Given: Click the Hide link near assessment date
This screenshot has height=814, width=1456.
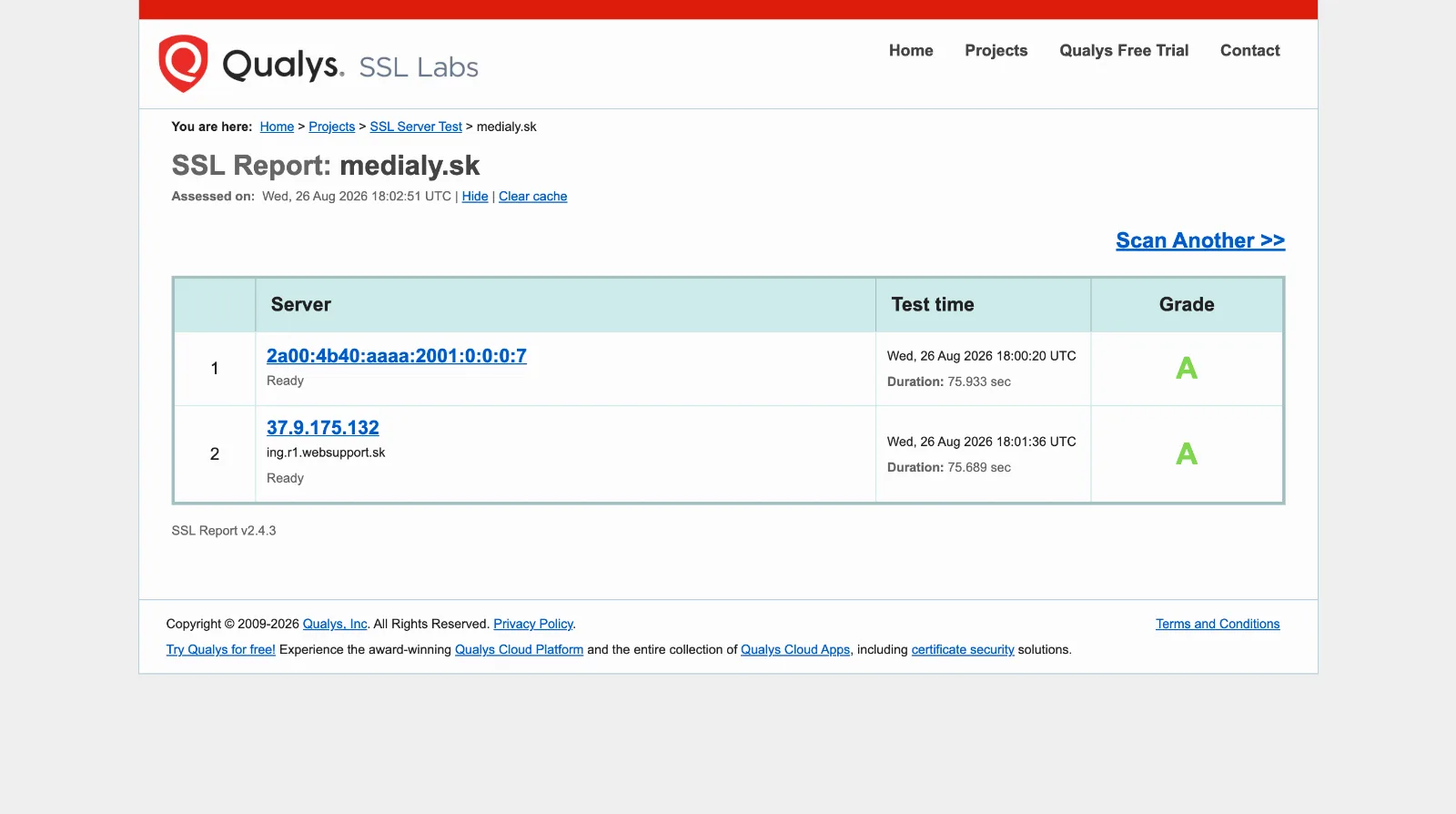Looking at the screenshot, I should (x=475, y=196).
